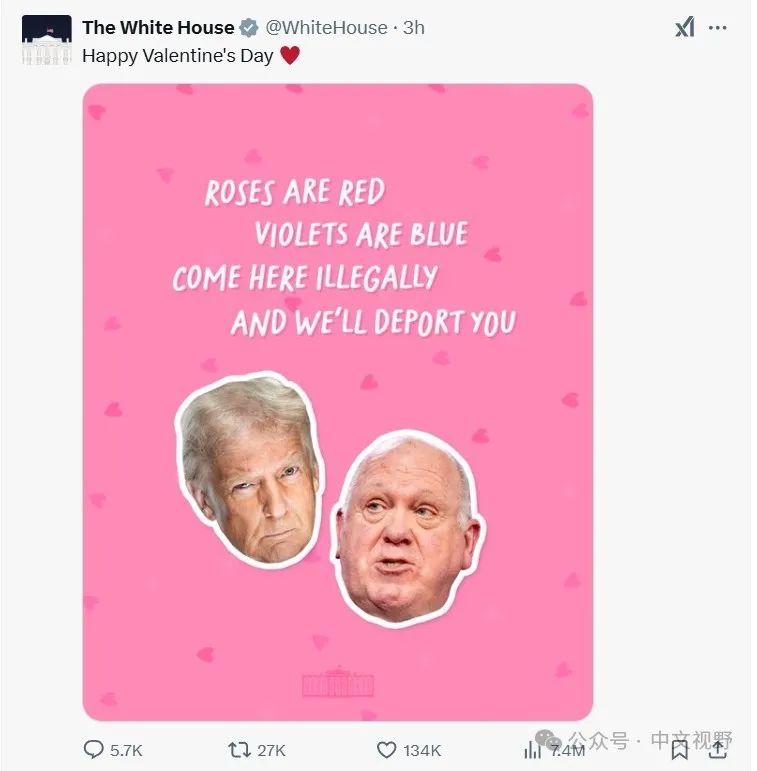Click the White House logo on card
The height and width of the screenshot is (771, 757).
click(x=338, y=681)
